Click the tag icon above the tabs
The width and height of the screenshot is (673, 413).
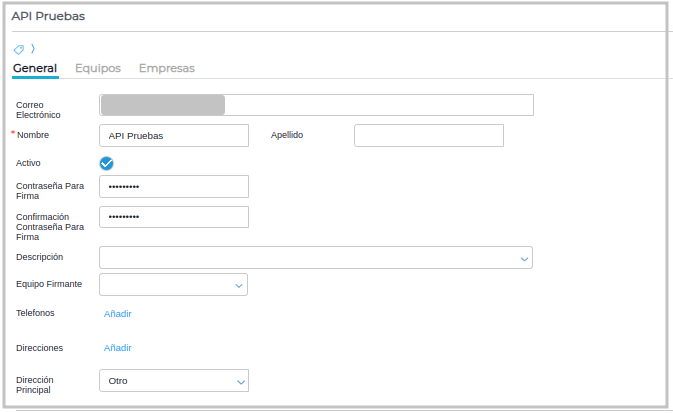coord(18,49)
